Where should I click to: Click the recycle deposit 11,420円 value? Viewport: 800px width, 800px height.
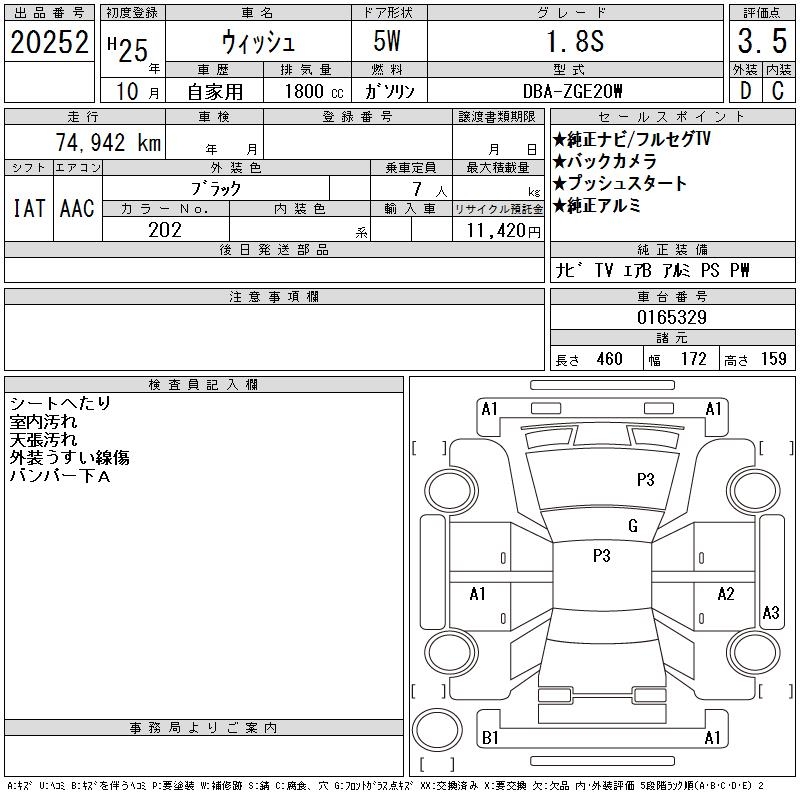point(503,231)
